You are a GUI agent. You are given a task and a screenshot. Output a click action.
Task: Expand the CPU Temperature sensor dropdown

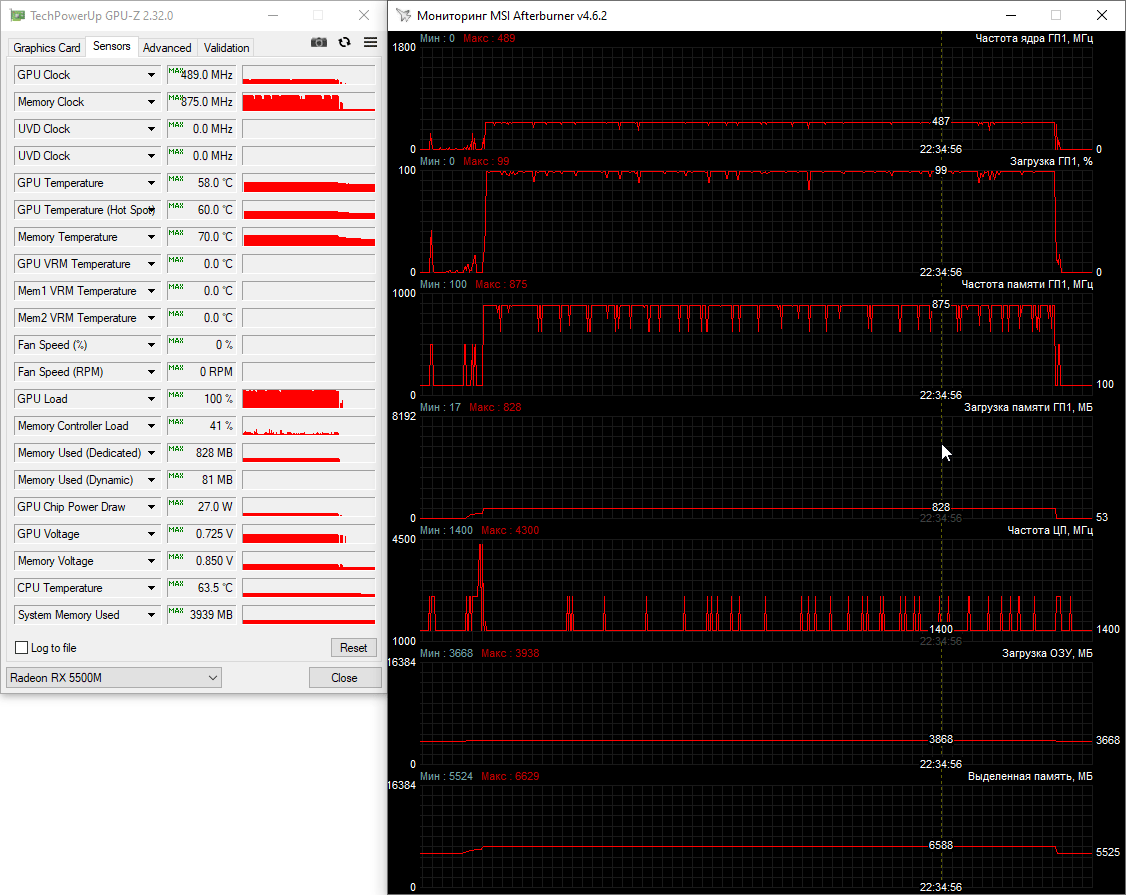click(x=151, y=588)
